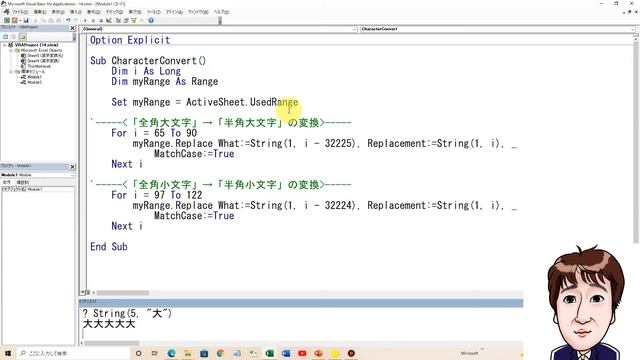640x360 pixels.
Task: Switch to Alphabetic tab in Properties pane
Action: tap(7, 182)
